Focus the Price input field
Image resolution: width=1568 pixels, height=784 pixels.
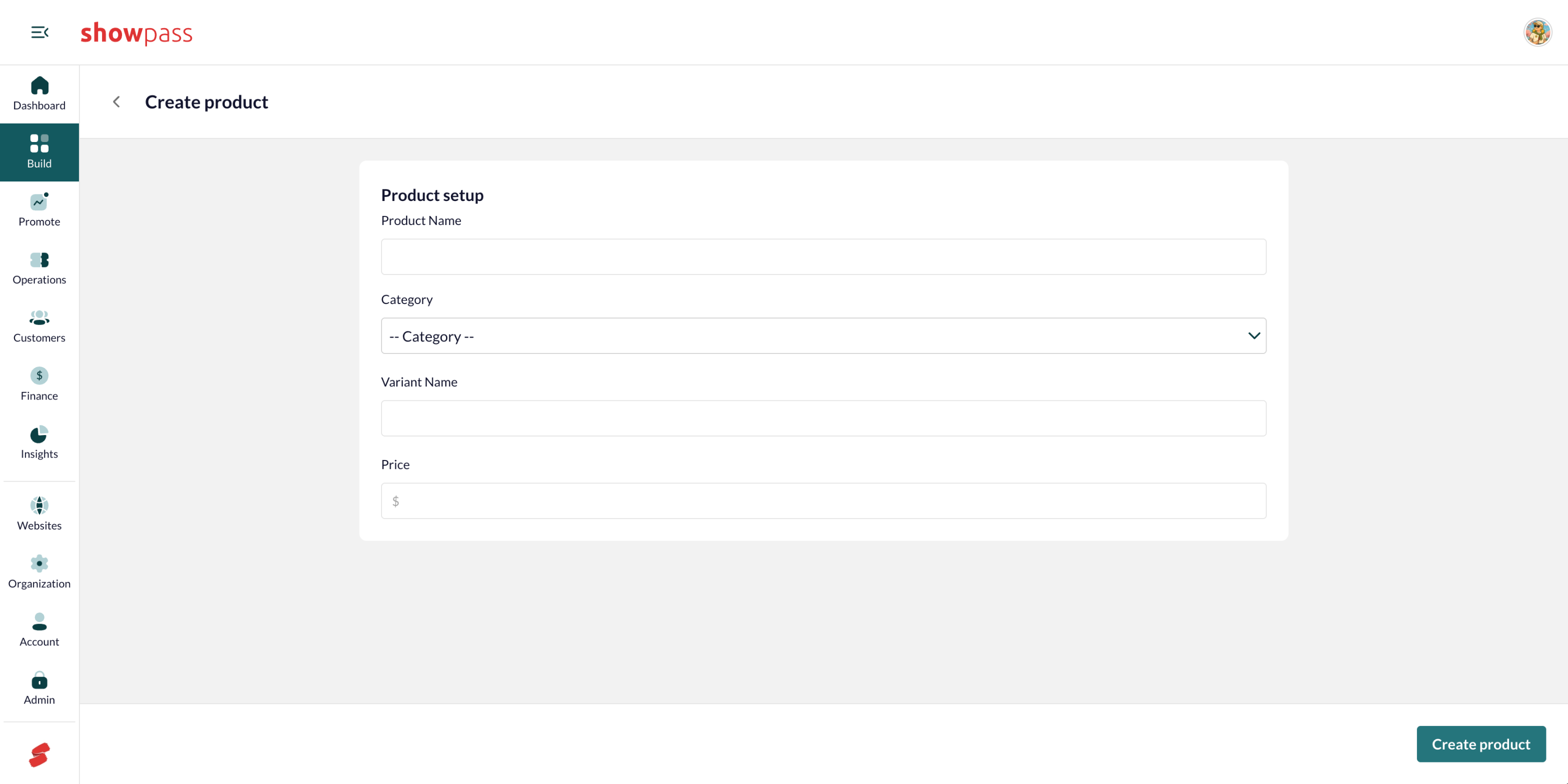pos(823,501)
